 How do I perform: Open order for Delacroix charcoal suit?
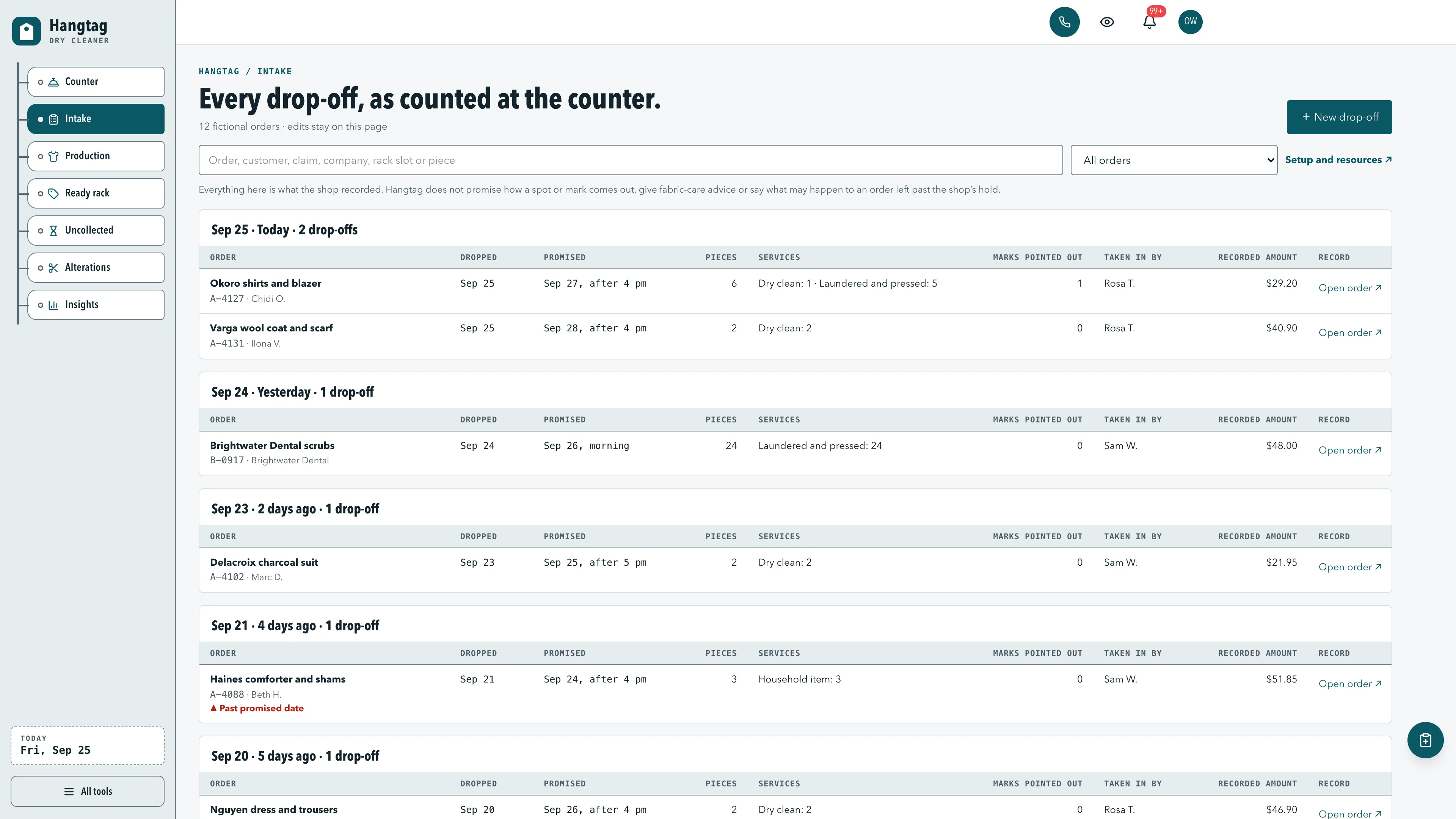pos(1350,567)
